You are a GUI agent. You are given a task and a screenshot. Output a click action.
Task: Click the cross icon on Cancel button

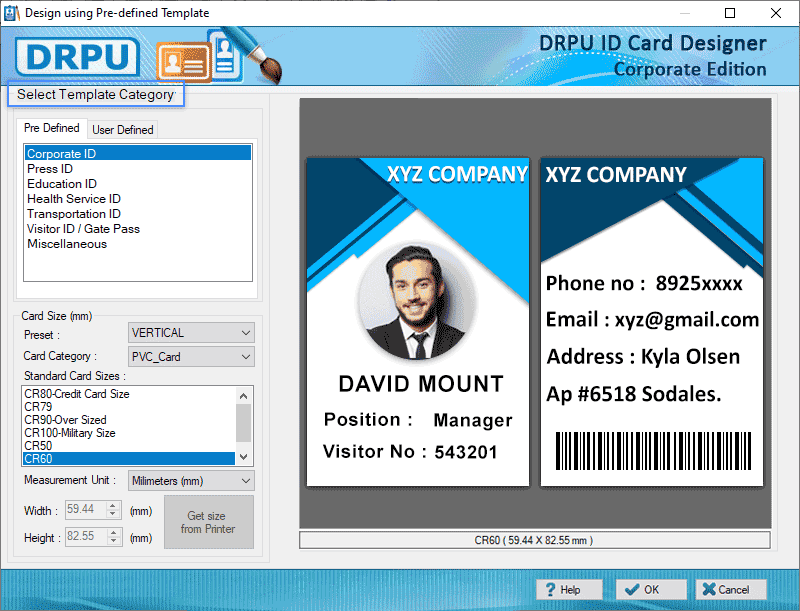tap(709, 589)
